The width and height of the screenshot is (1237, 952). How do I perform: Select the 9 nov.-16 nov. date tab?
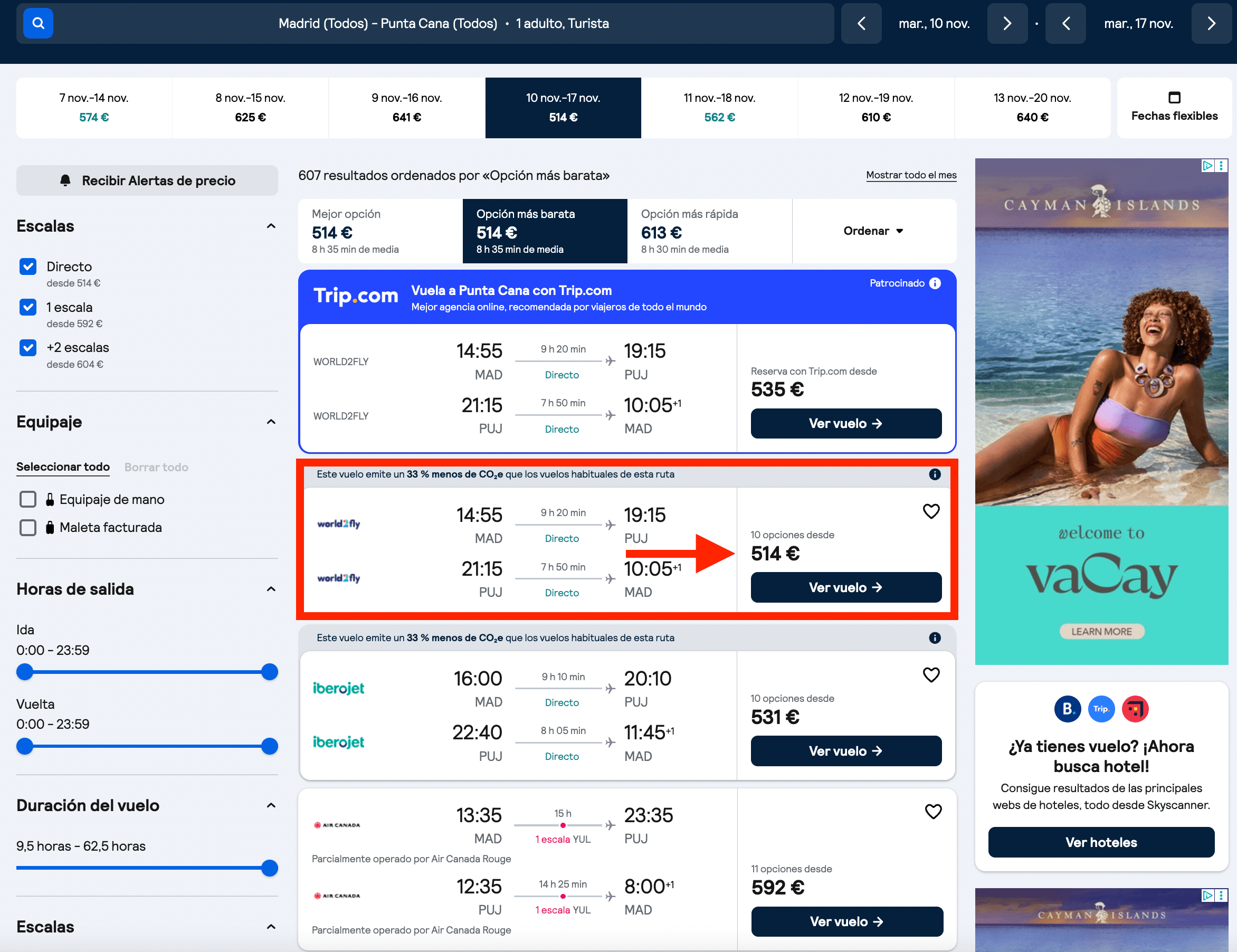(407, 108)
